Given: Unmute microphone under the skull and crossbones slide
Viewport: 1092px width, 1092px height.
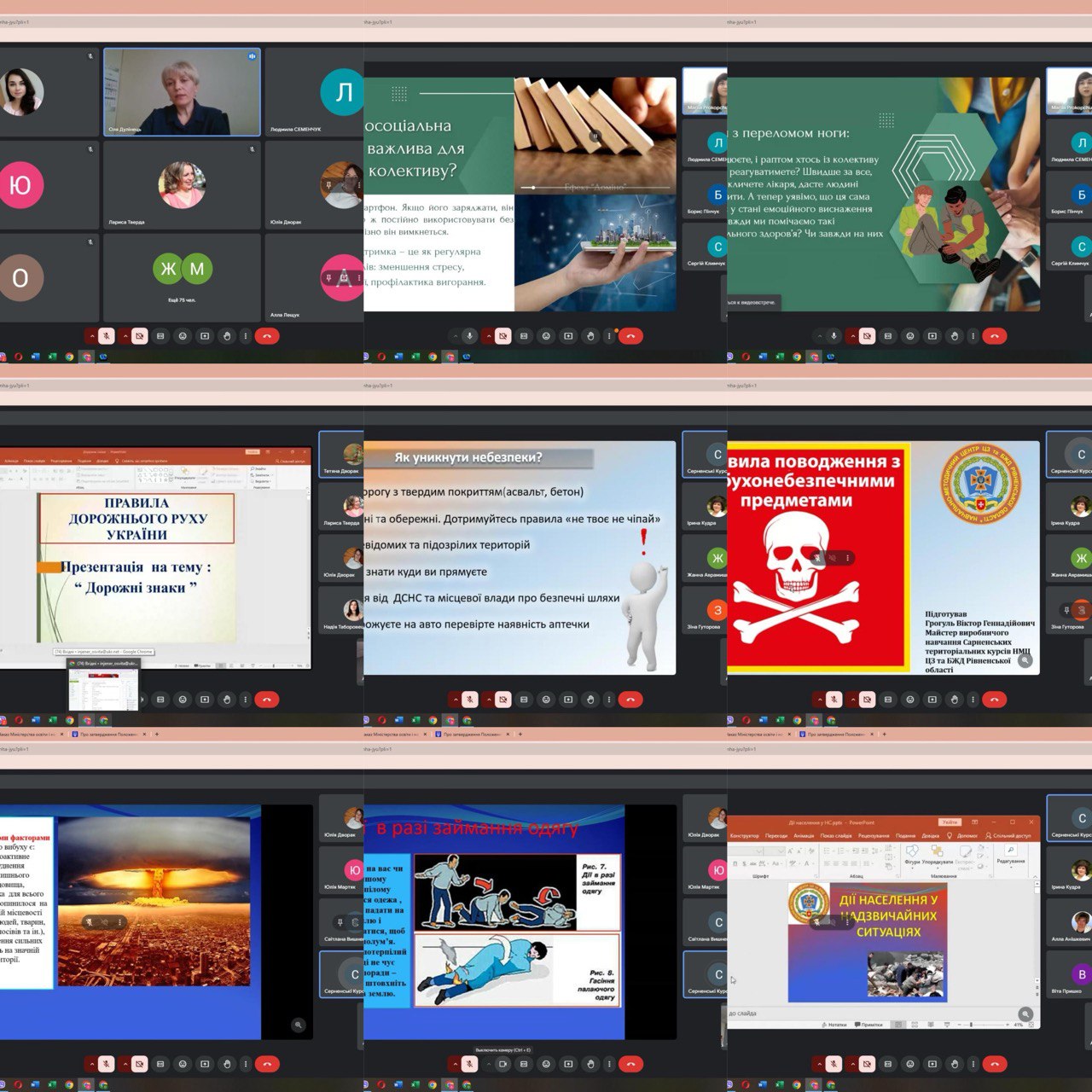Looking at the screenshot, I should pos(834,700).
